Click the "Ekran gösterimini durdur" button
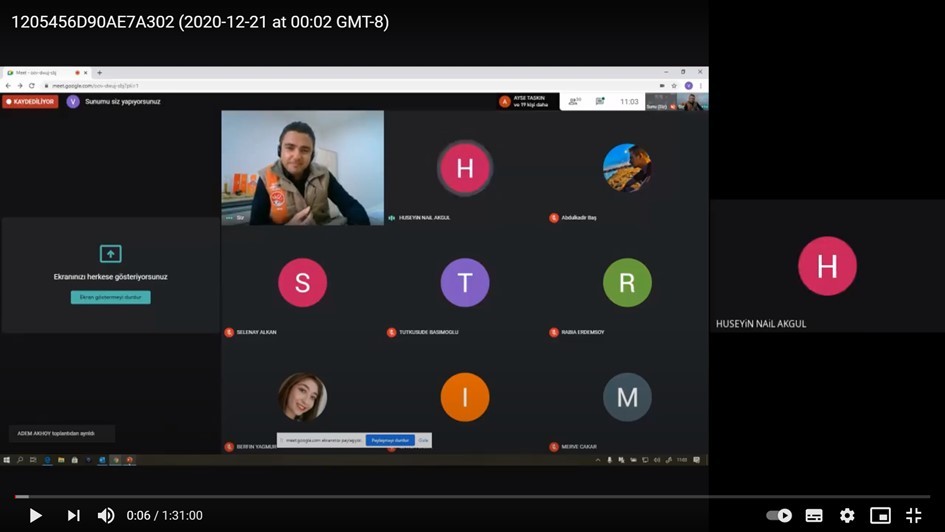 pos(110,297)
